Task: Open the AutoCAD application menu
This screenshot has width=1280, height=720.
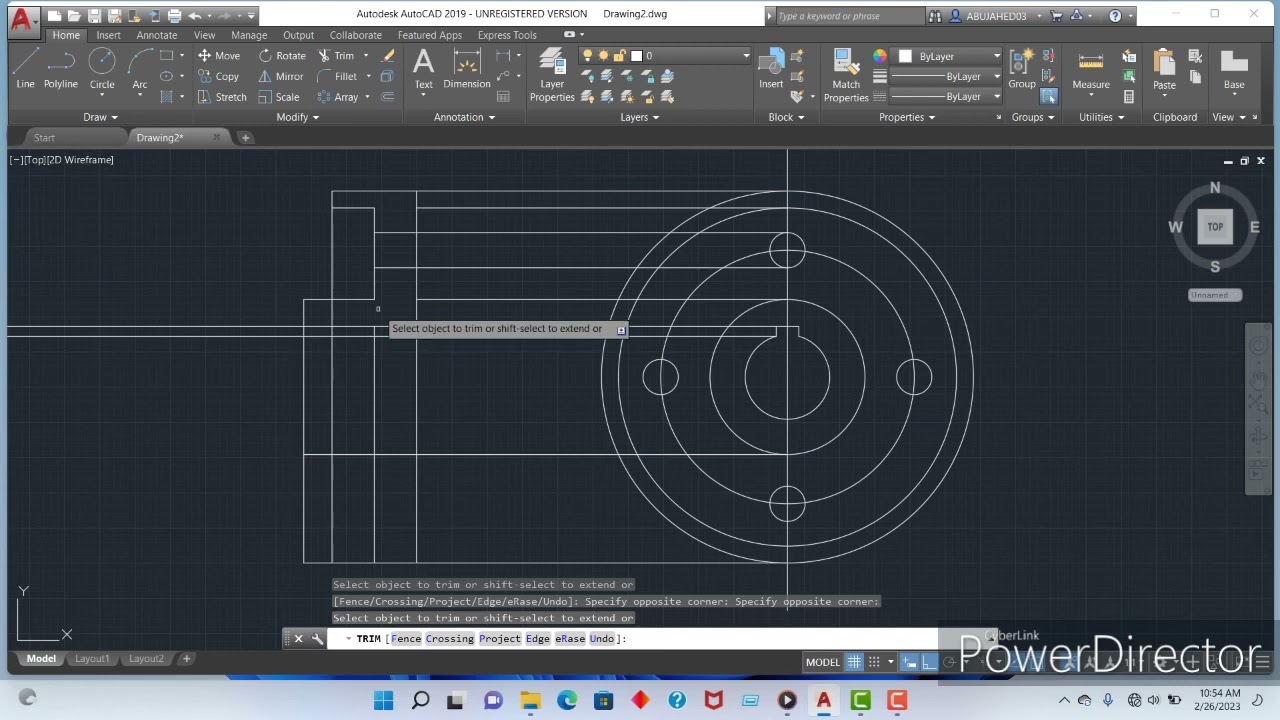Action: point(22,18)
